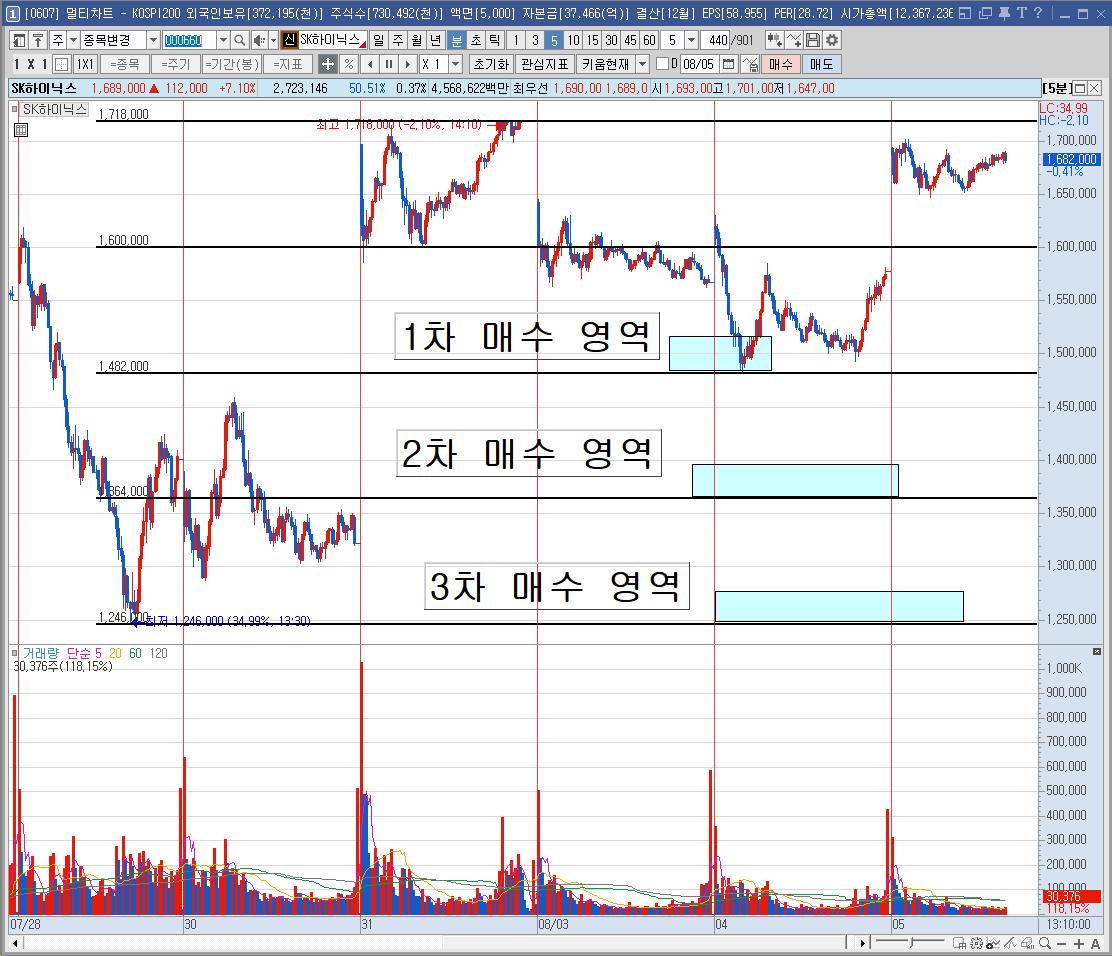Click the 1X1 layout button
This screenshot has width=1112, height=956.
85,65
